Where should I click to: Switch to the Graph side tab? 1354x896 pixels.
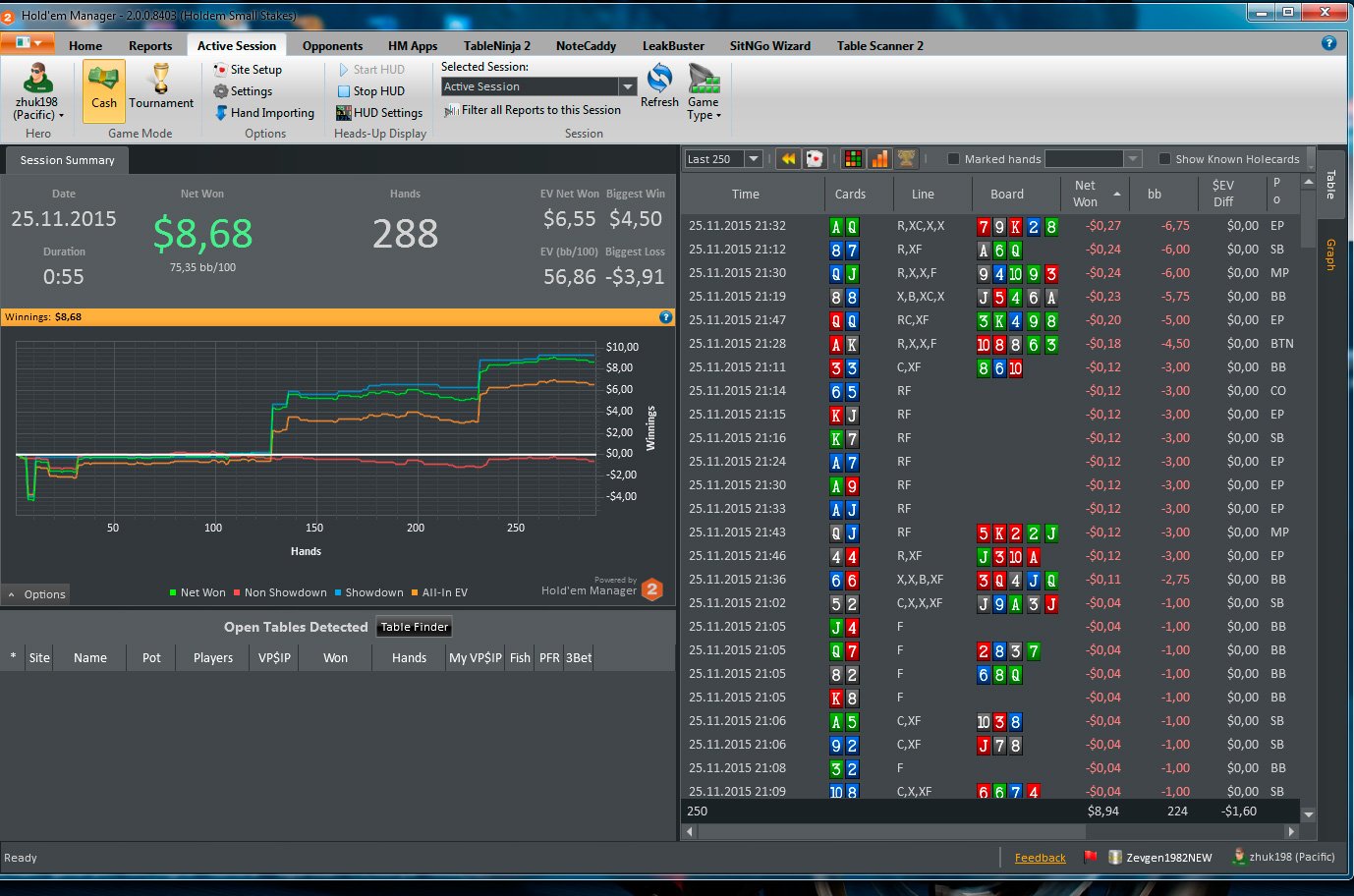pos(1330,254)
